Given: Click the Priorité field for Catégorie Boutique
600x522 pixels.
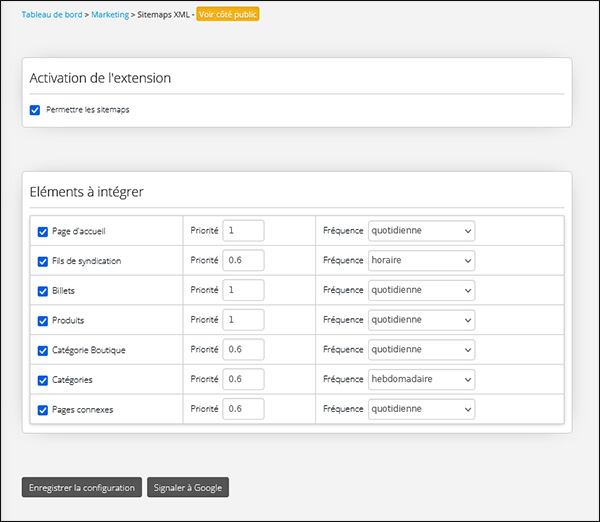Looking at the screenshot, I should (243, 349).
